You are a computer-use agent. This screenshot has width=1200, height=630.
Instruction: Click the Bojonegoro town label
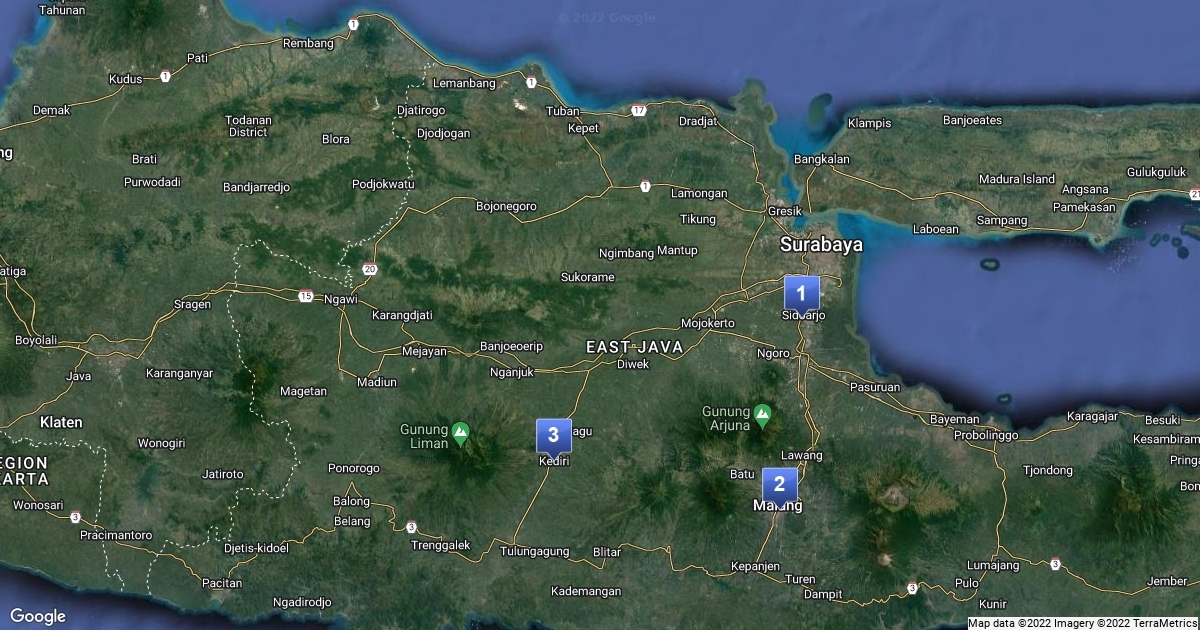(506, 206)
